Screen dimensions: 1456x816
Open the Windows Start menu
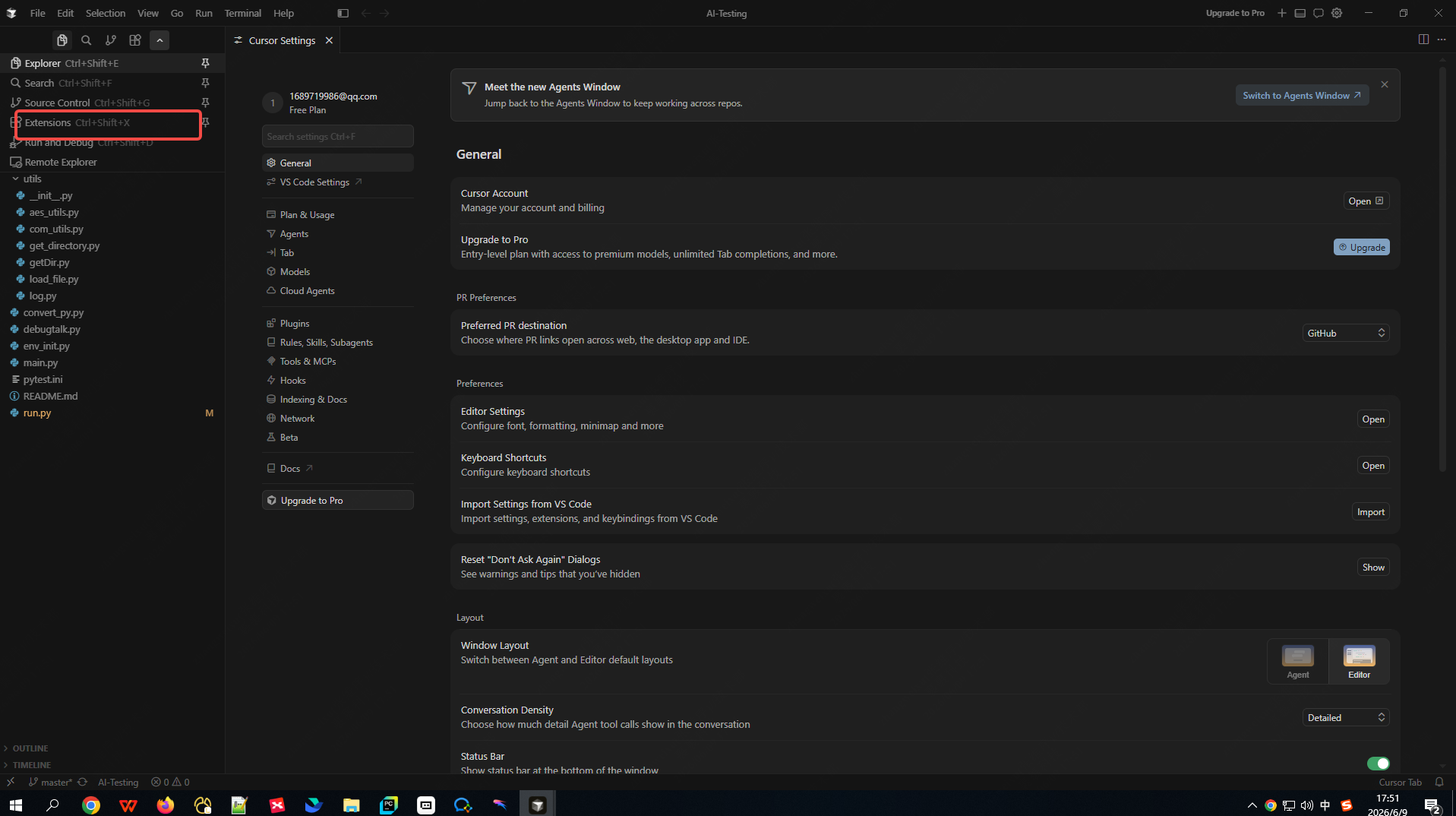(x=16, y=805)
